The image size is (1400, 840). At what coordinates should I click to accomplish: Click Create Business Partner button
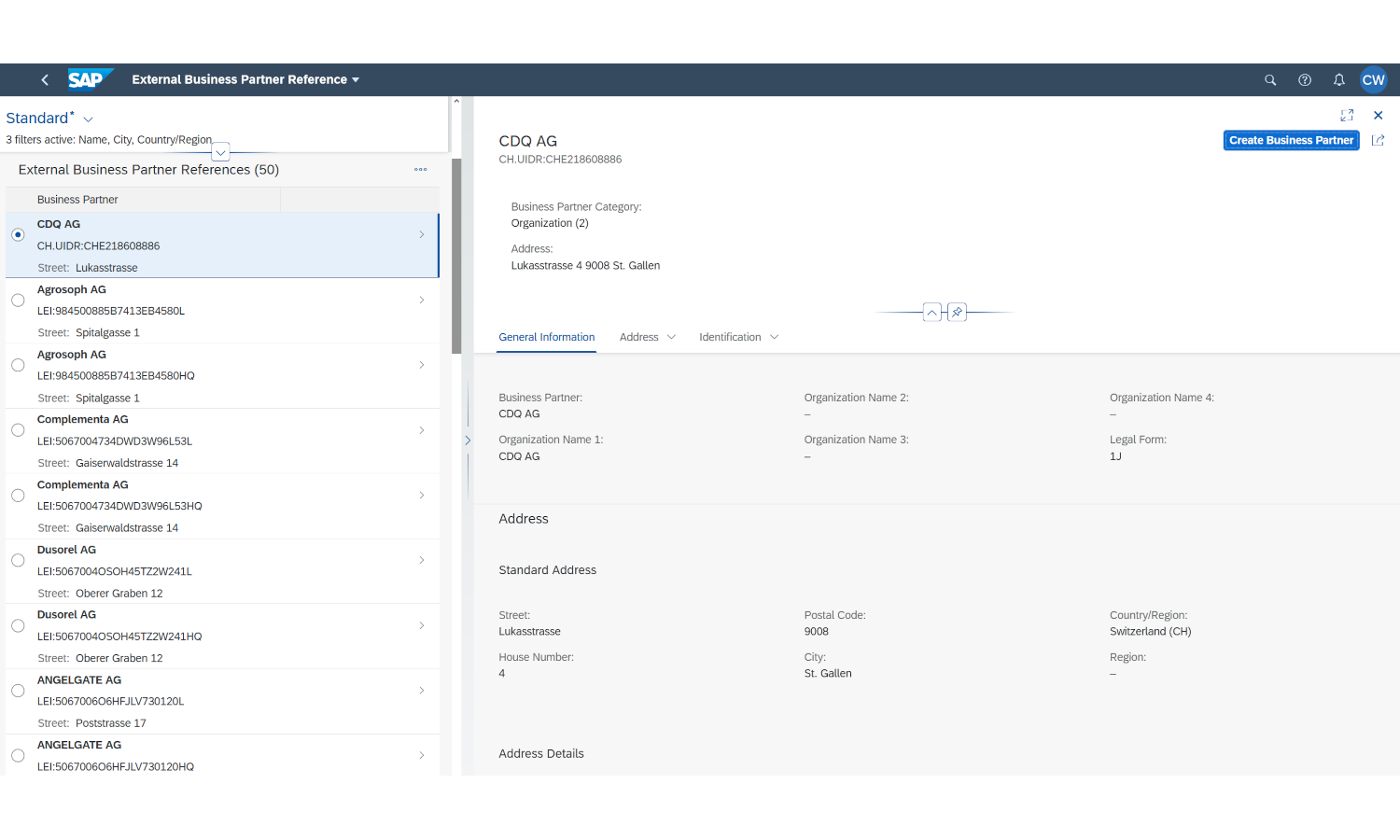1291,140
